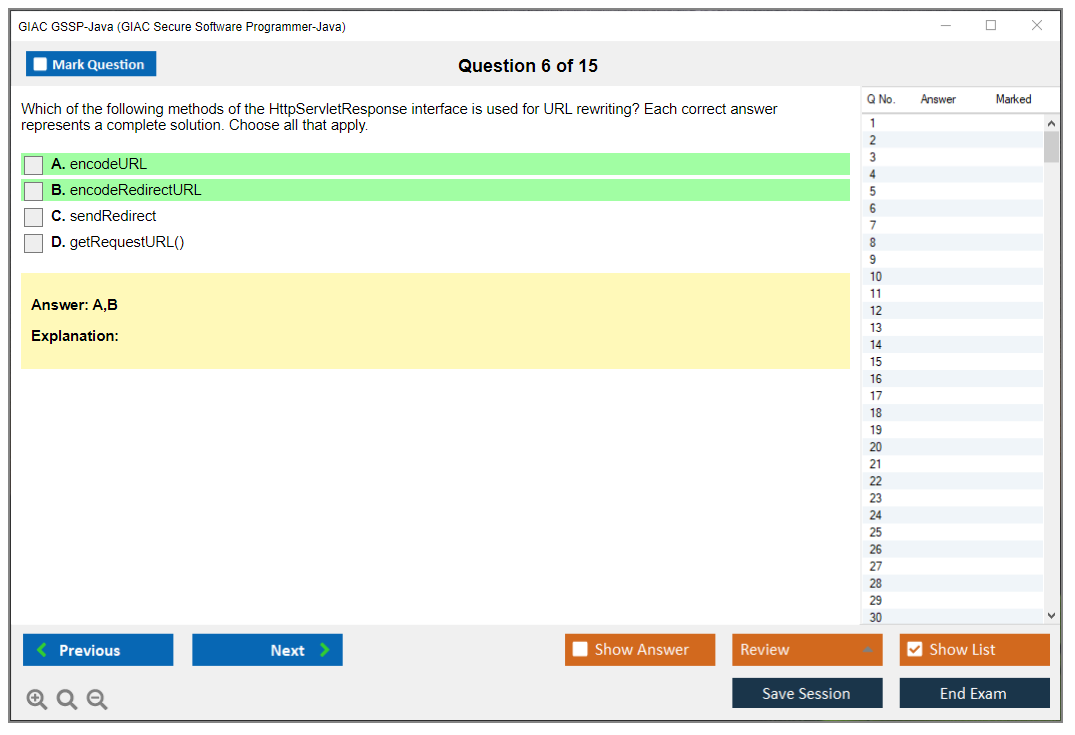This screenshot has height=735, width=1075.
Task: Tick the checkbox for option D getRequestURL()
Action: point(33,243)
